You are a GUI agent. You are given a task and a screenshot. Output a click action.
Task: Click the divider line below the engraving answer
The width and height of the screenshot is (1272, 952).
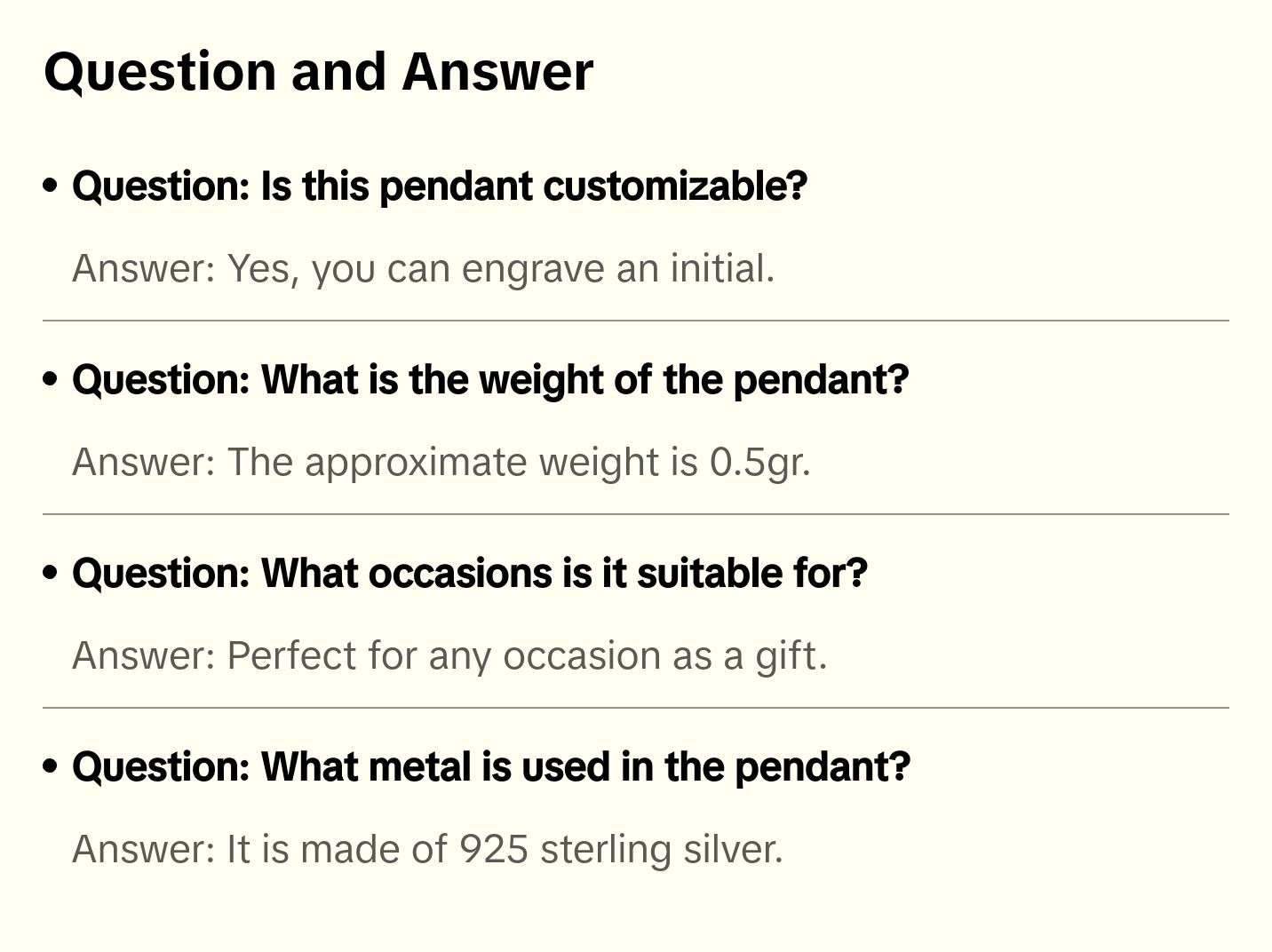[x=636, y=321]
